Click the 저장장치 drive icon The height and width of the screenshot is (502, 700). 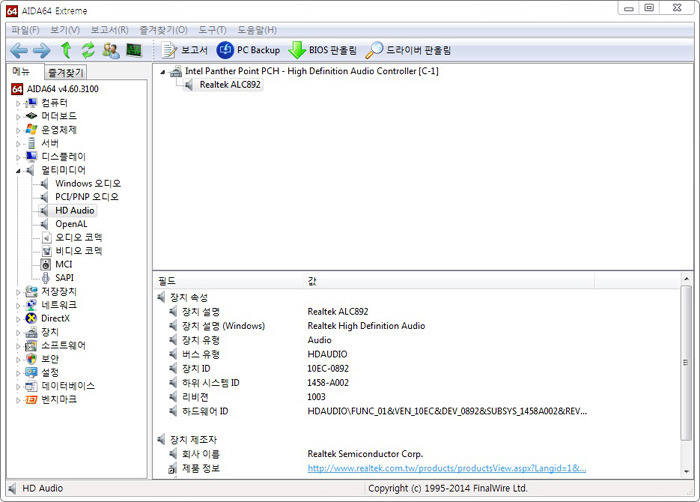coord(31,292)
